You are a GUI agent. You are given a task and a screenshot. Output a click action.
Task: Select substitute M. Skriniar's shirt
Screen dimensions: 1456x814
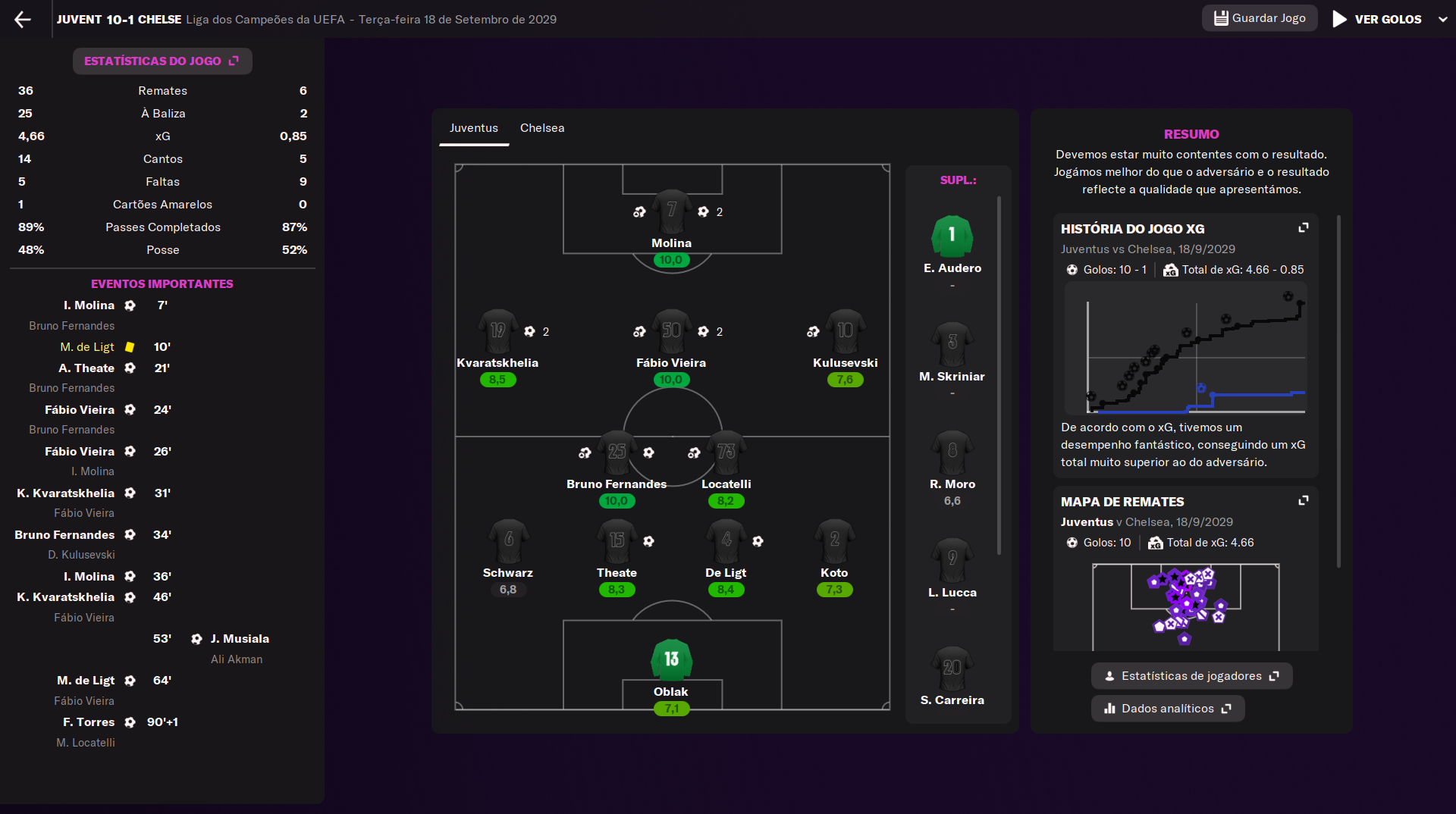pos(952,344)
